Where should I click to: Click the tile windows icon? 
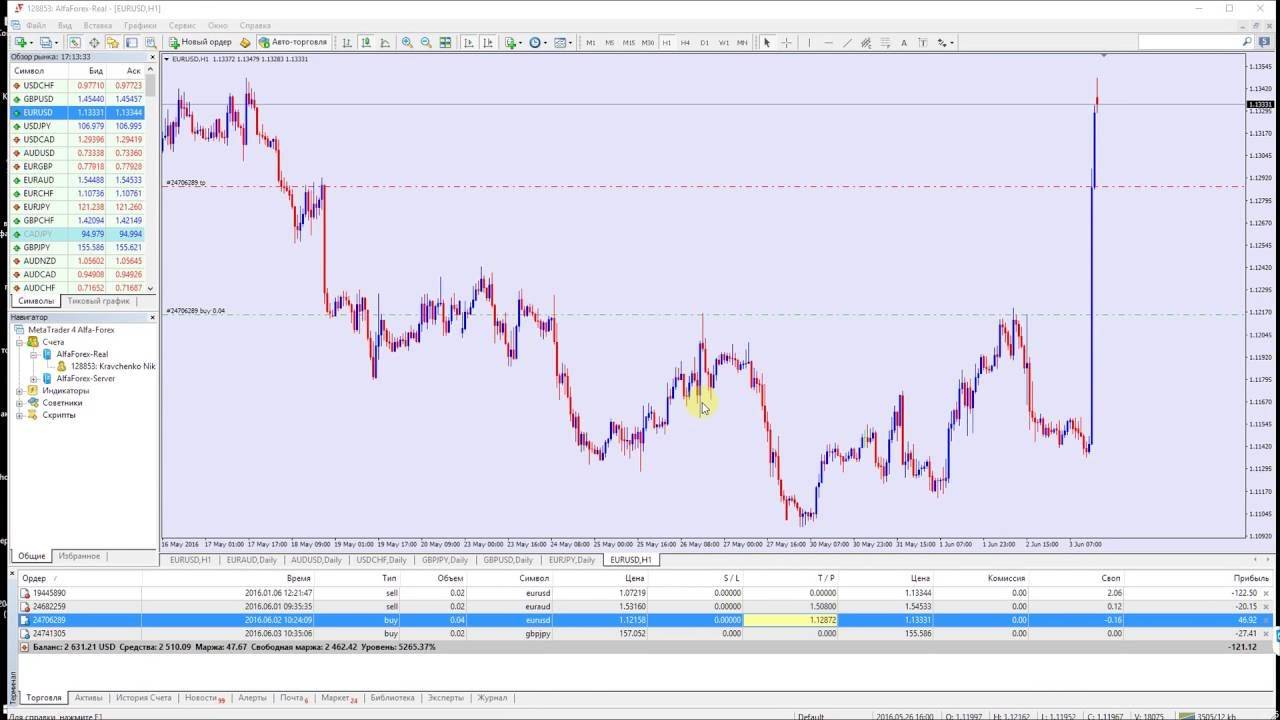(445, 42)
